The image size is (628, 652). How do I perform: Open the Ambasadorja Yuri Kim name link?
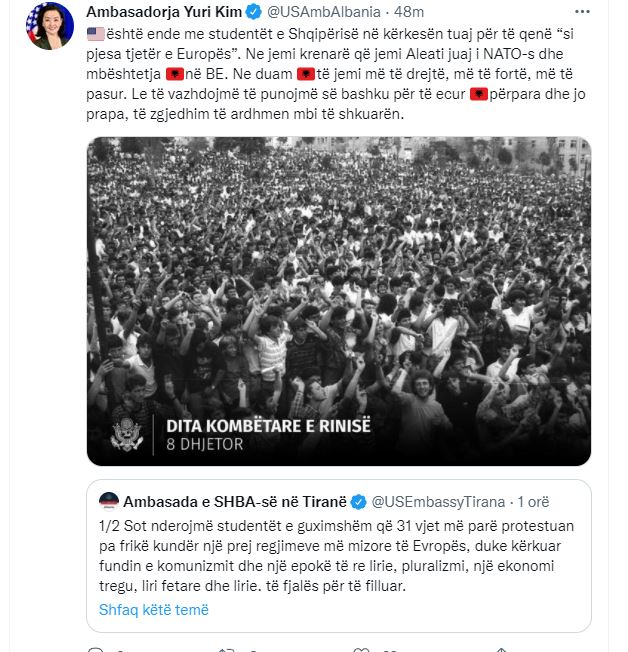(164, 13)
